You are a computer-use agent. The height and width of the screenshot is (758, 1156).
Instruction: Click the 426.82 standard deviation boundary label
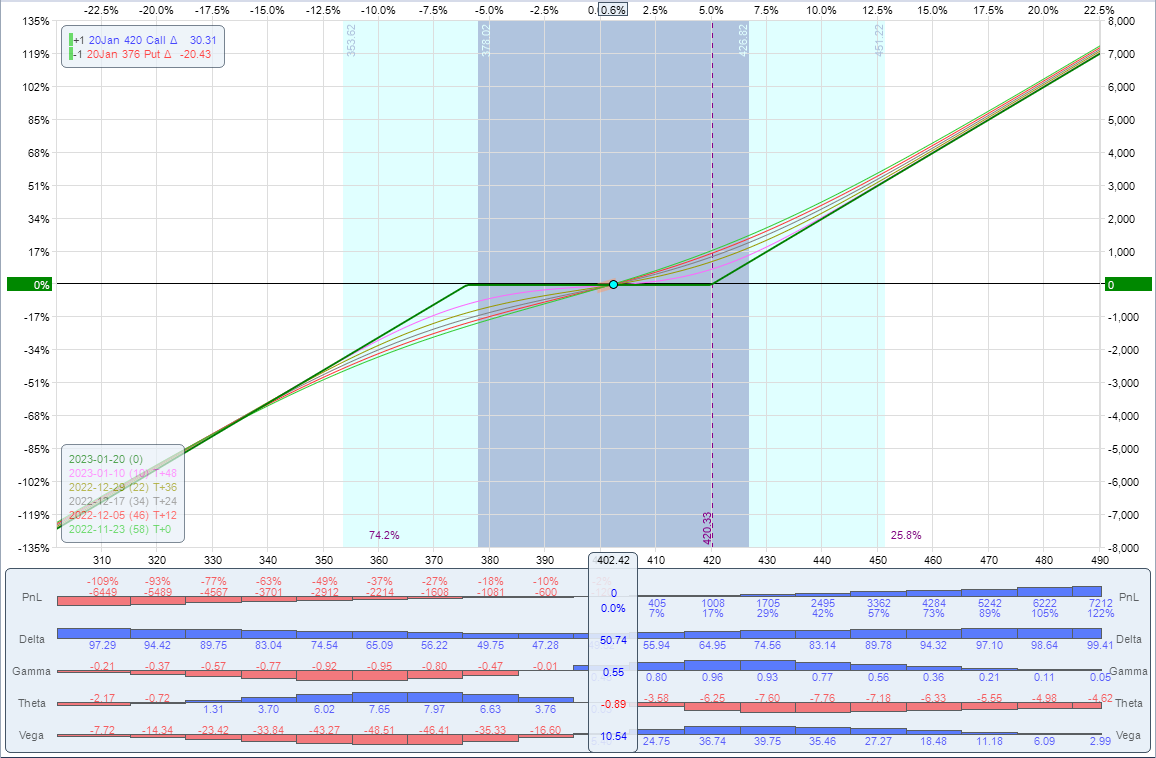click(x=742, y=40)
